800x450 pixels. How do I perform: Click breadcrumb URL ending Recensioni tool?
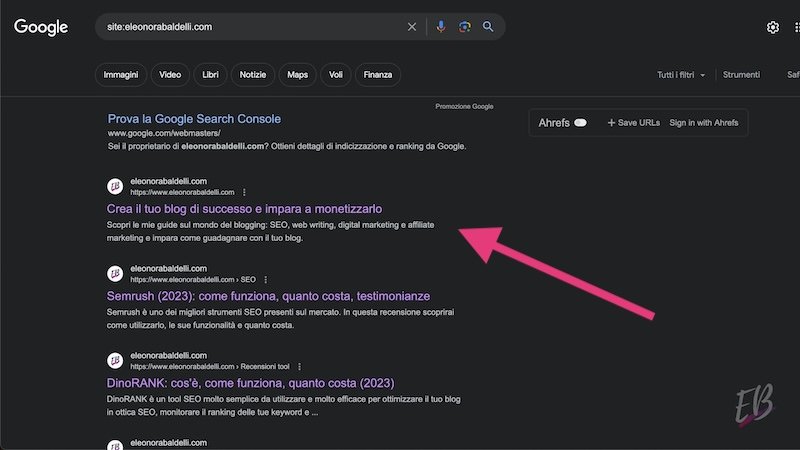(210, 367)
